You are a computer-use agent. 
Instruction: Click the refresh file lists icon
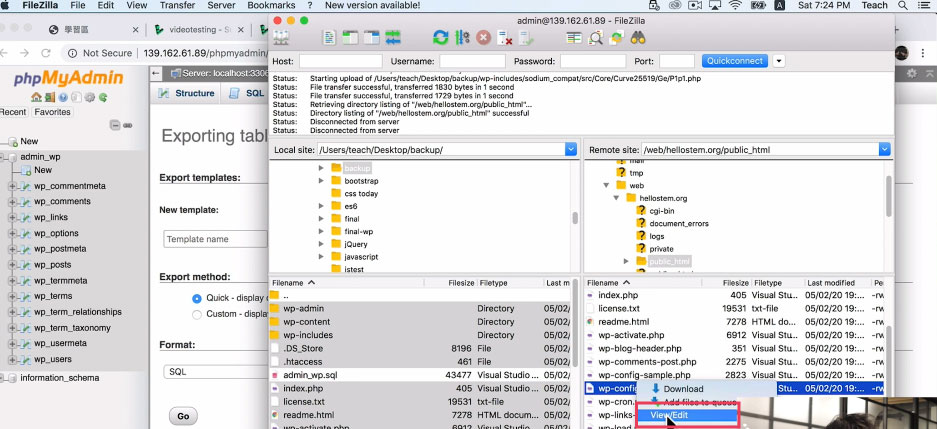tap(440, 38)
